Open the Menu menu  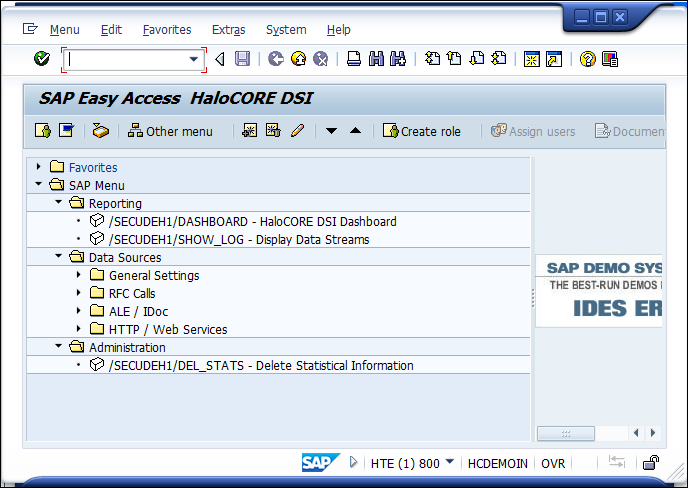point(64,30)
